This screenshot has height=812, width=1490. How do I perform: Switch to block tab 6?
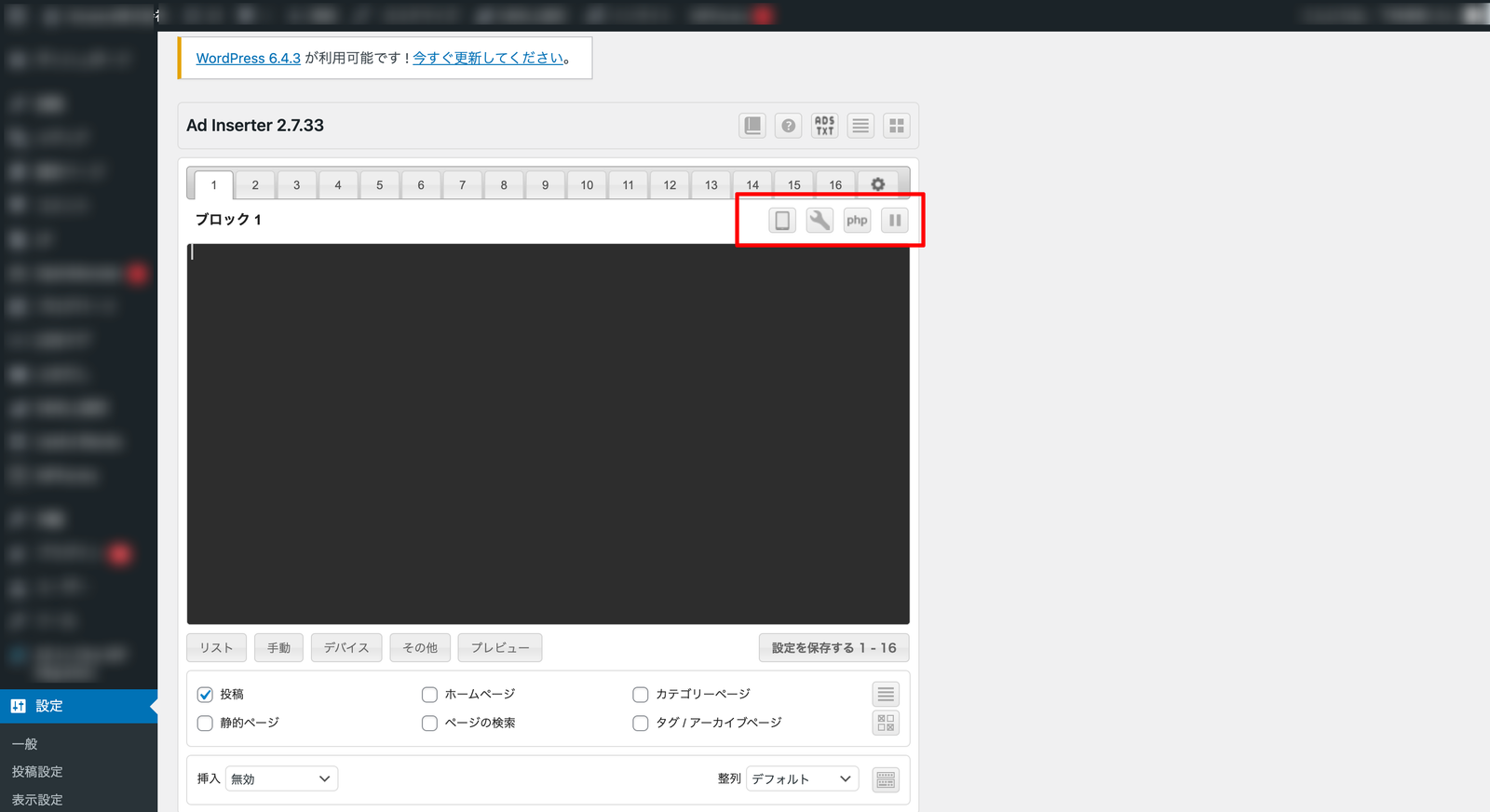coord(421,184)
